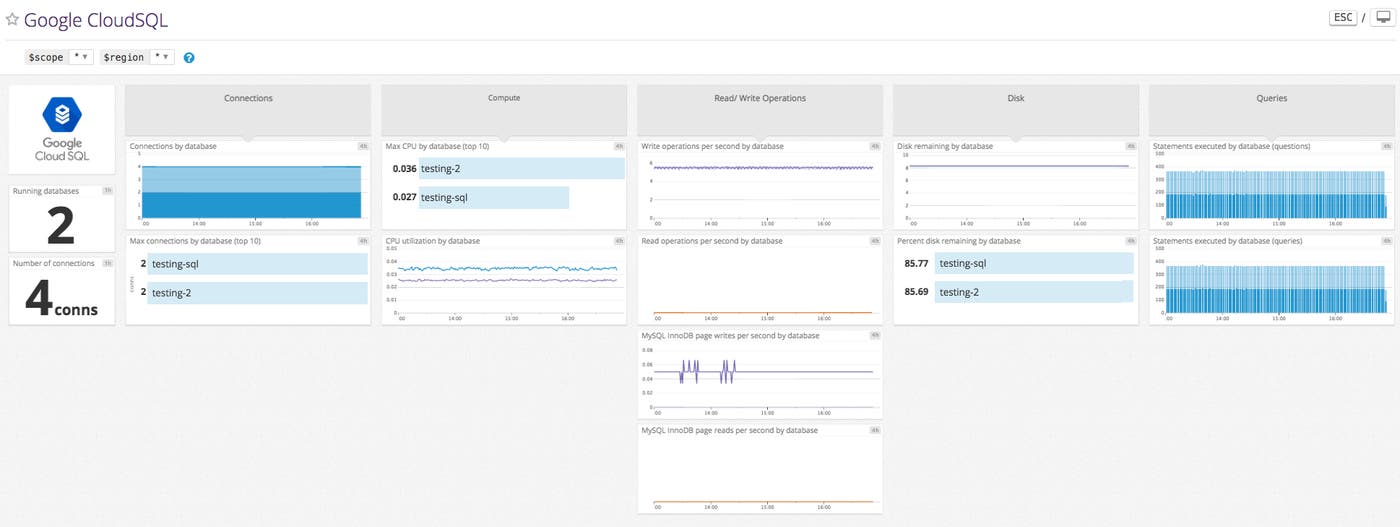
Task: Click the 4h badge on Max connections by database
Action: coord(363,241)
